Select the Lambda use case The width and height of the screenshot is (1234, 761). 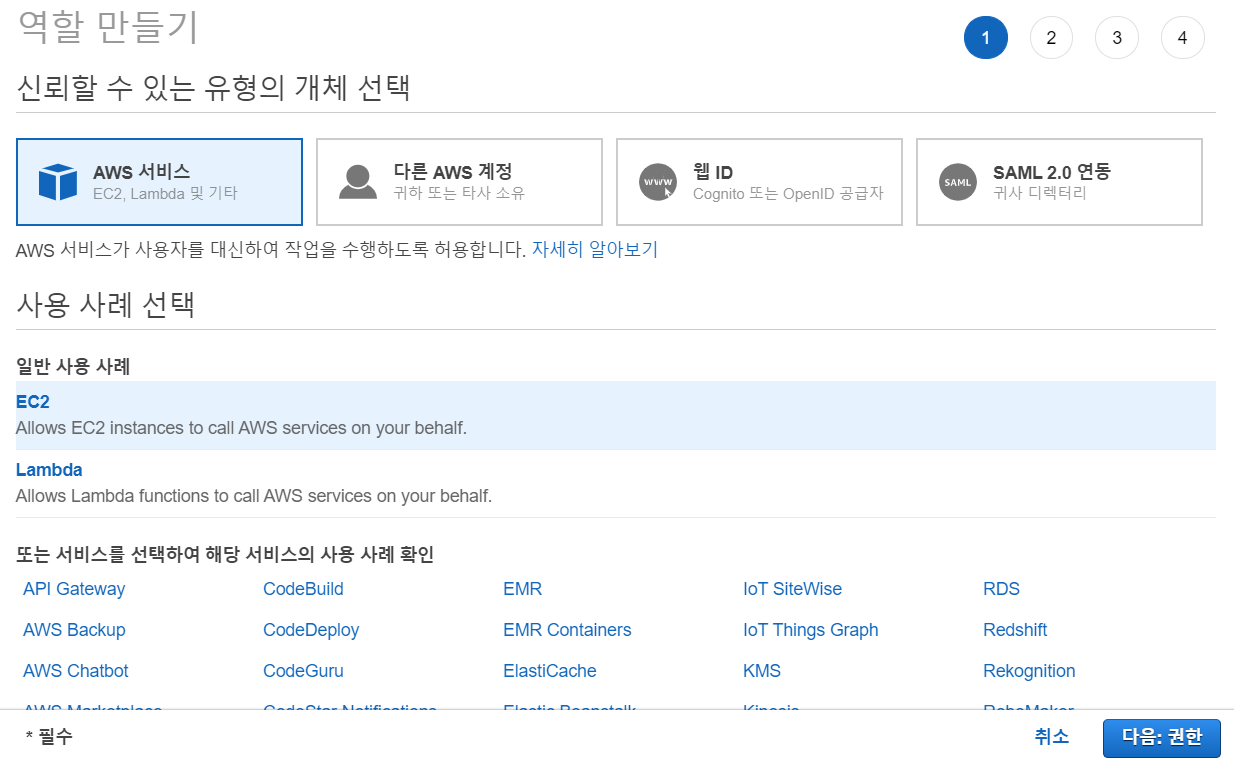(616, 483)
